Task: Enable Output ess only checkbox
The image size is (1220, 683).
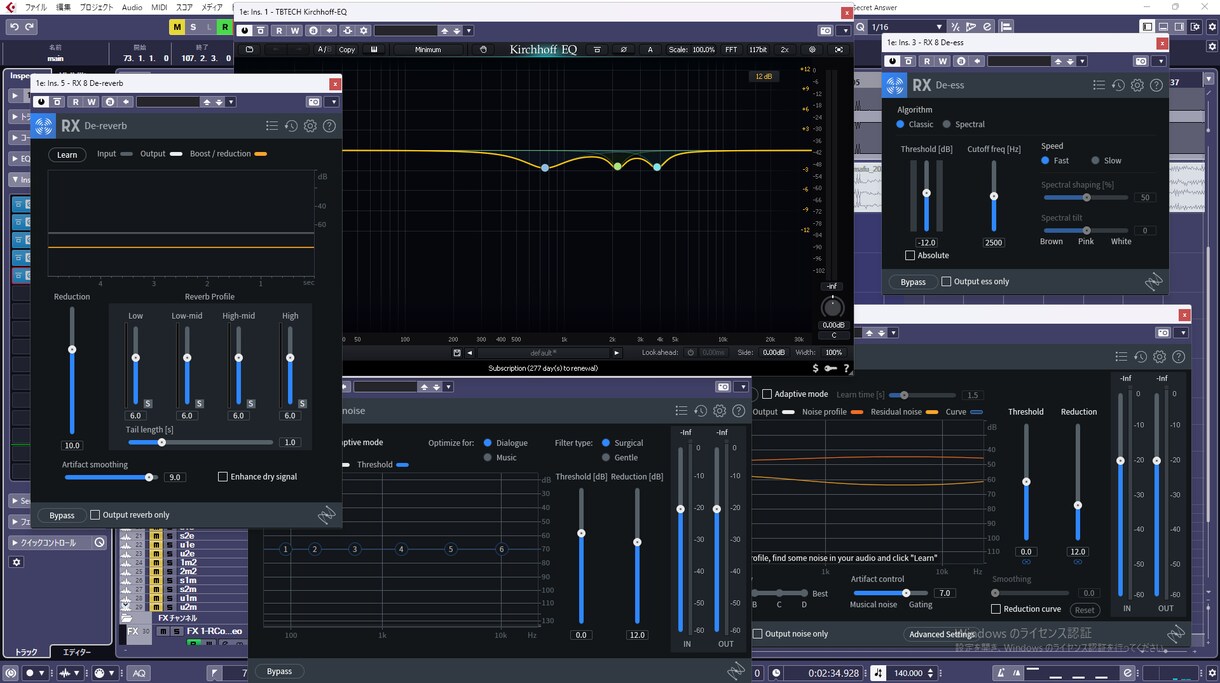Action: tap(946, 282)
